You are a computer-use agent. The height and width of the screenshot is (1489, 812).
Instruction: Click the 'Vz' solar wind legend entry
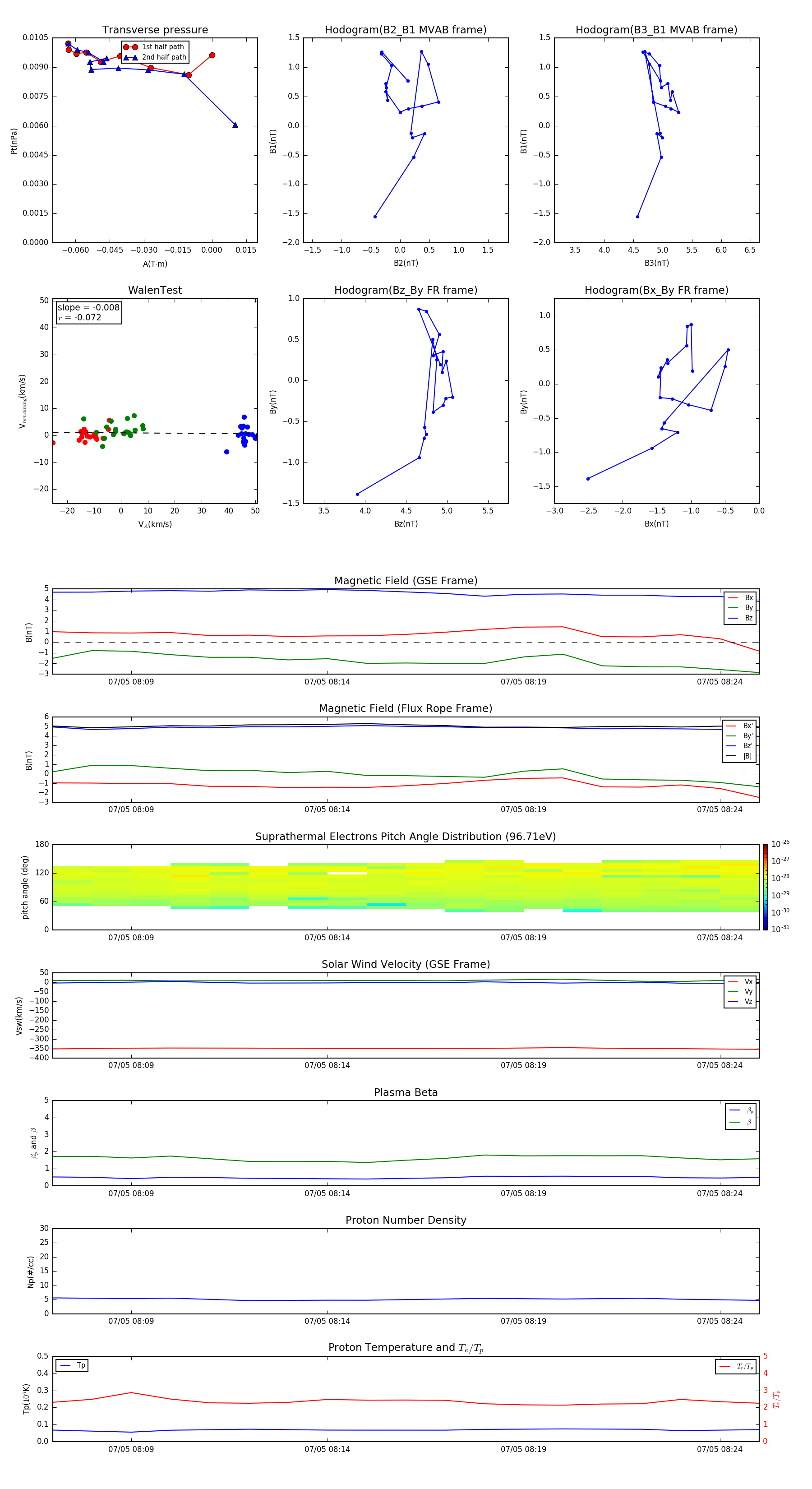pyautogui.click(x=740, y=1002)
